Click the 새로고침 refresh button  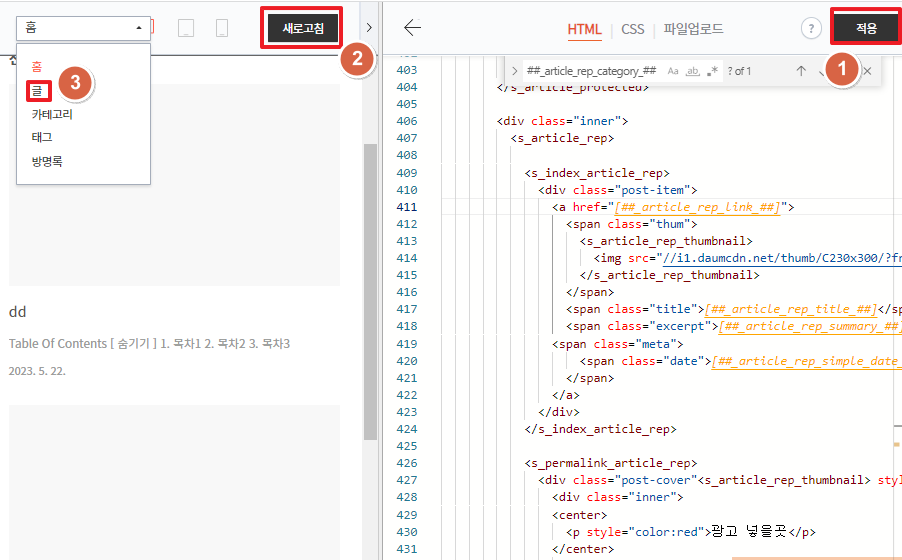(303, 28)
